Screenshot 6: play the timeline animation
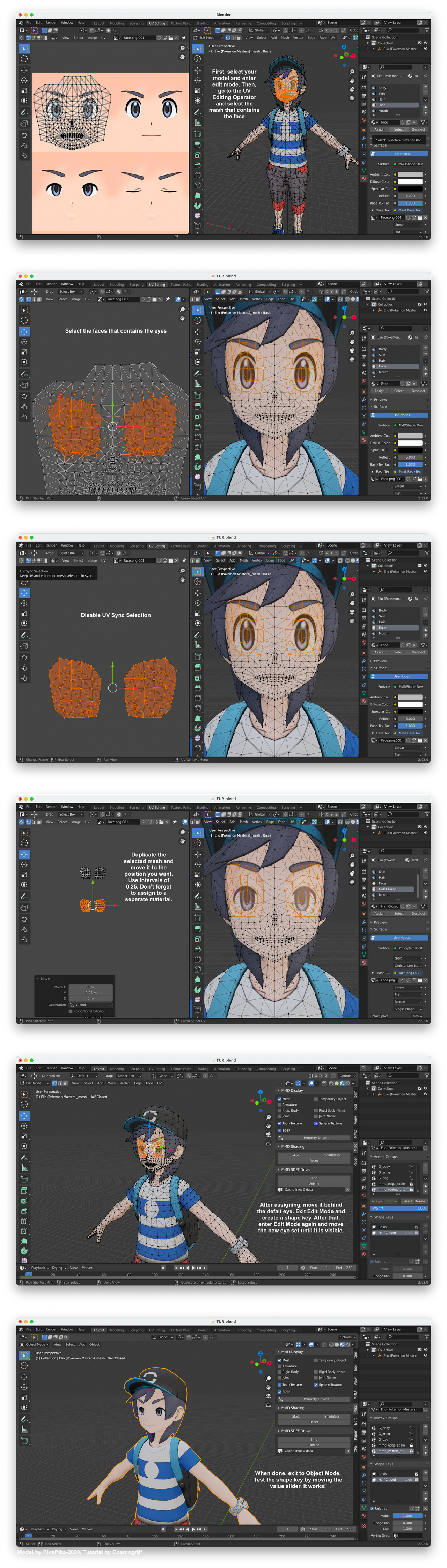The height and width of the screenshot is (1568, 447). [x=194, y=1529]
